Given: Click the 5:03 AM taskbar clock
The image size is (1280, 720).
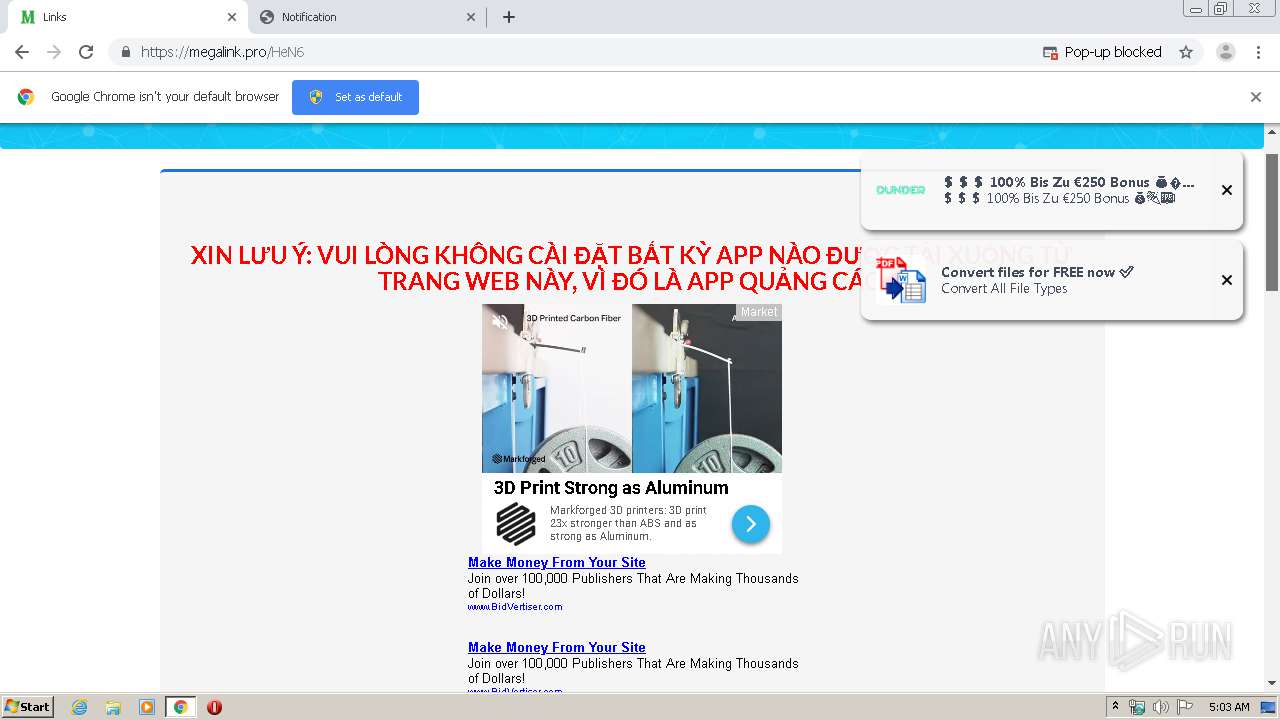Looking at the screenshot, I should click(x=1229, y=707).
